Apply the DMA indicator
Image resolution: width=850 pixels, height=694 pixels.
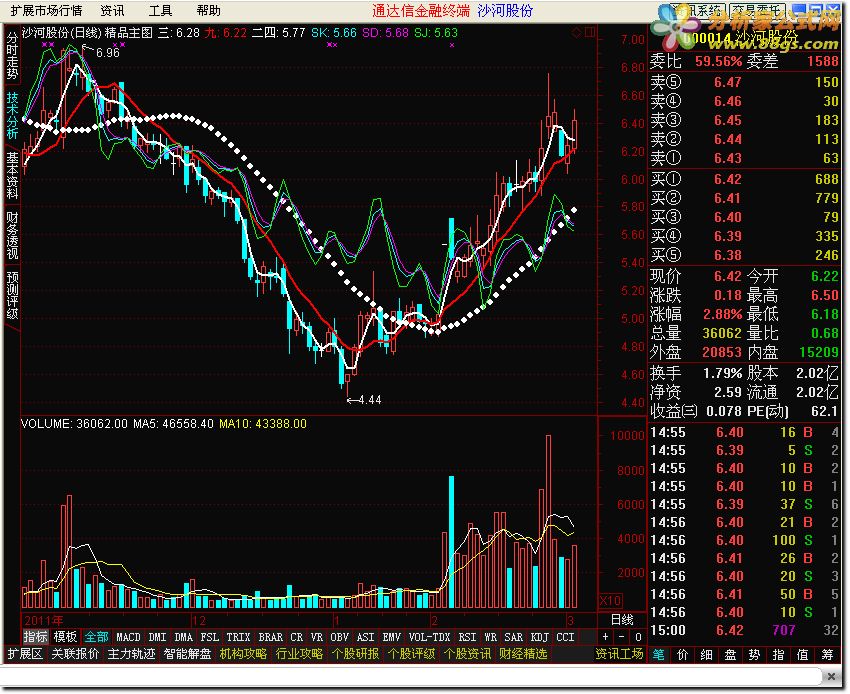[x=184, y=637]
